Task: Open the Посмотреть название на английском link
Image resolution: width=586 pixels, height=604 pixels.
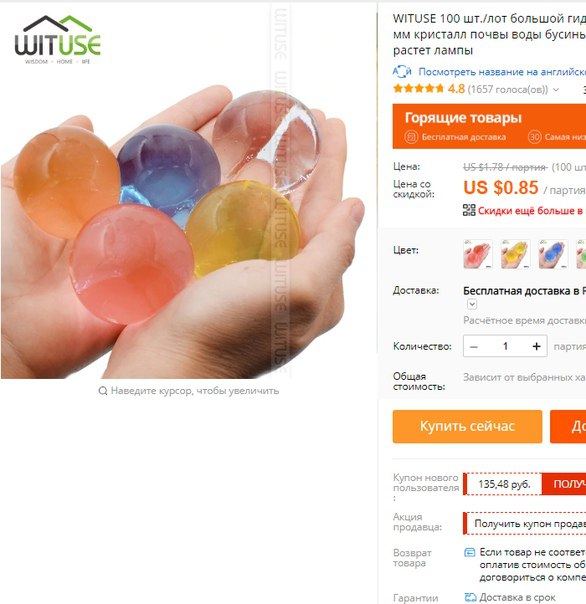Action: click(x=502, y=72)
